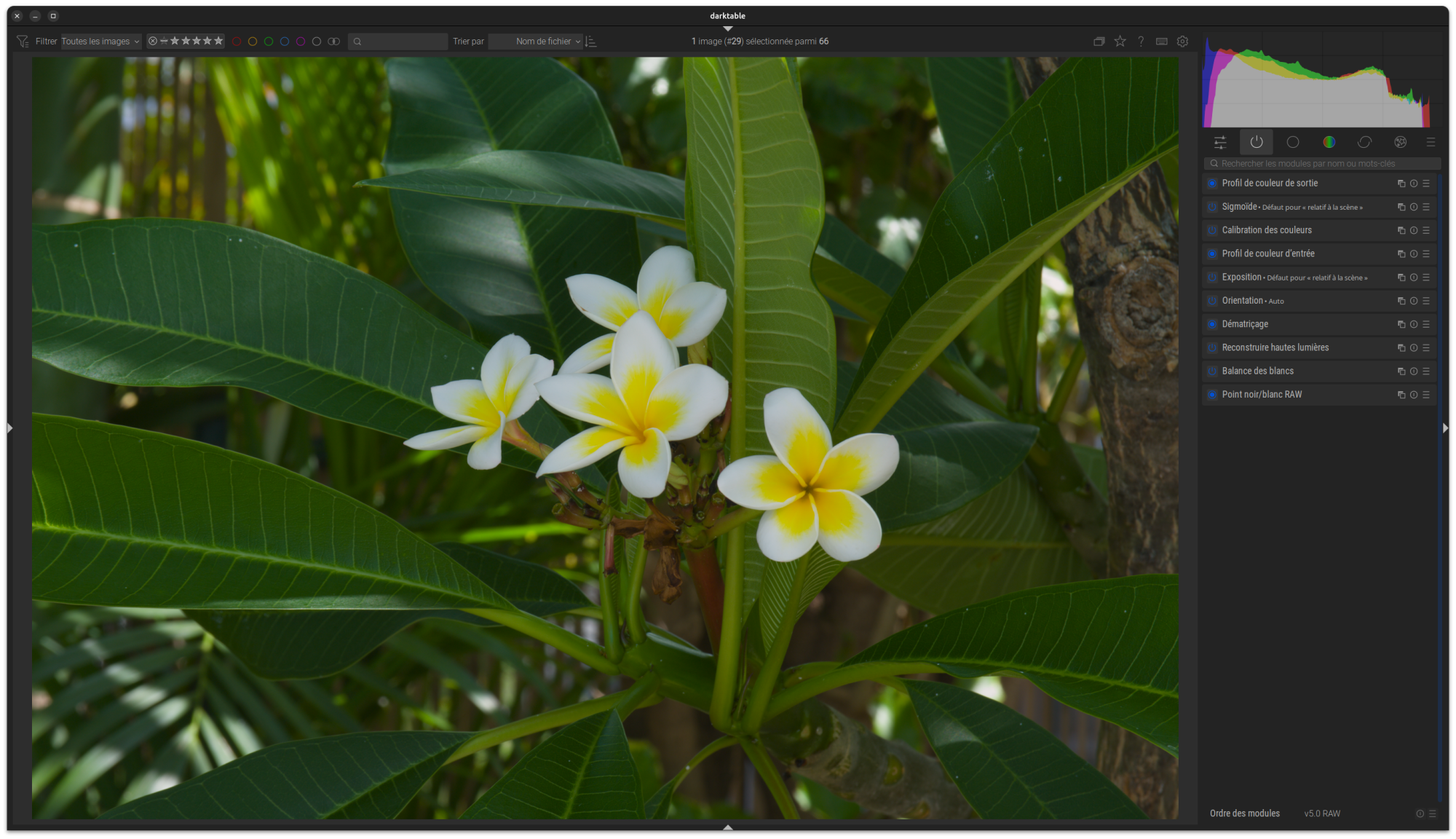
Task: Toggle the Exposition module off
Action: (1212, 277)
